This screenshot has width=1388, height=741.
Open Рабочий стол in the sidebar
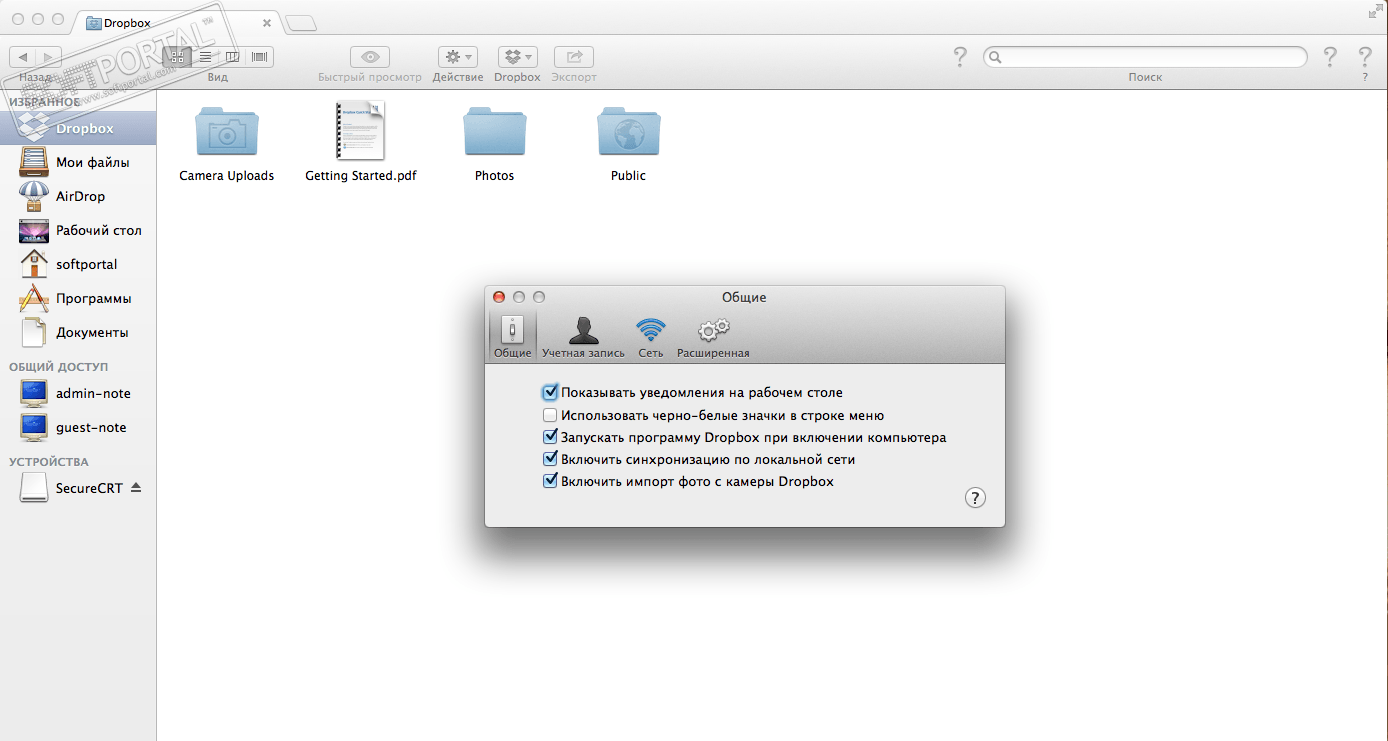tap(78, 230)
